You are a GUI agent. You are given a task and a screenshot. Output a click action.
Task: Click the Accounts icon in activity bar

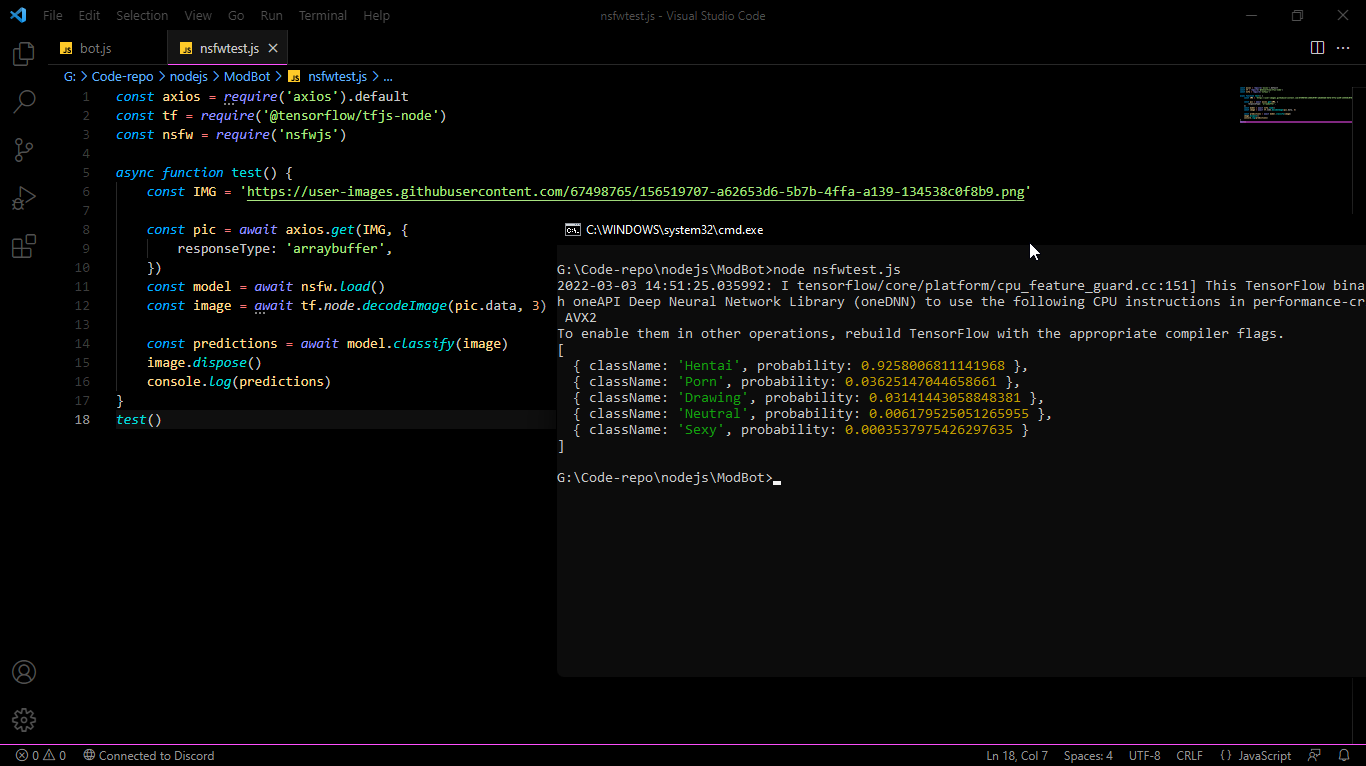click(24, 672)
